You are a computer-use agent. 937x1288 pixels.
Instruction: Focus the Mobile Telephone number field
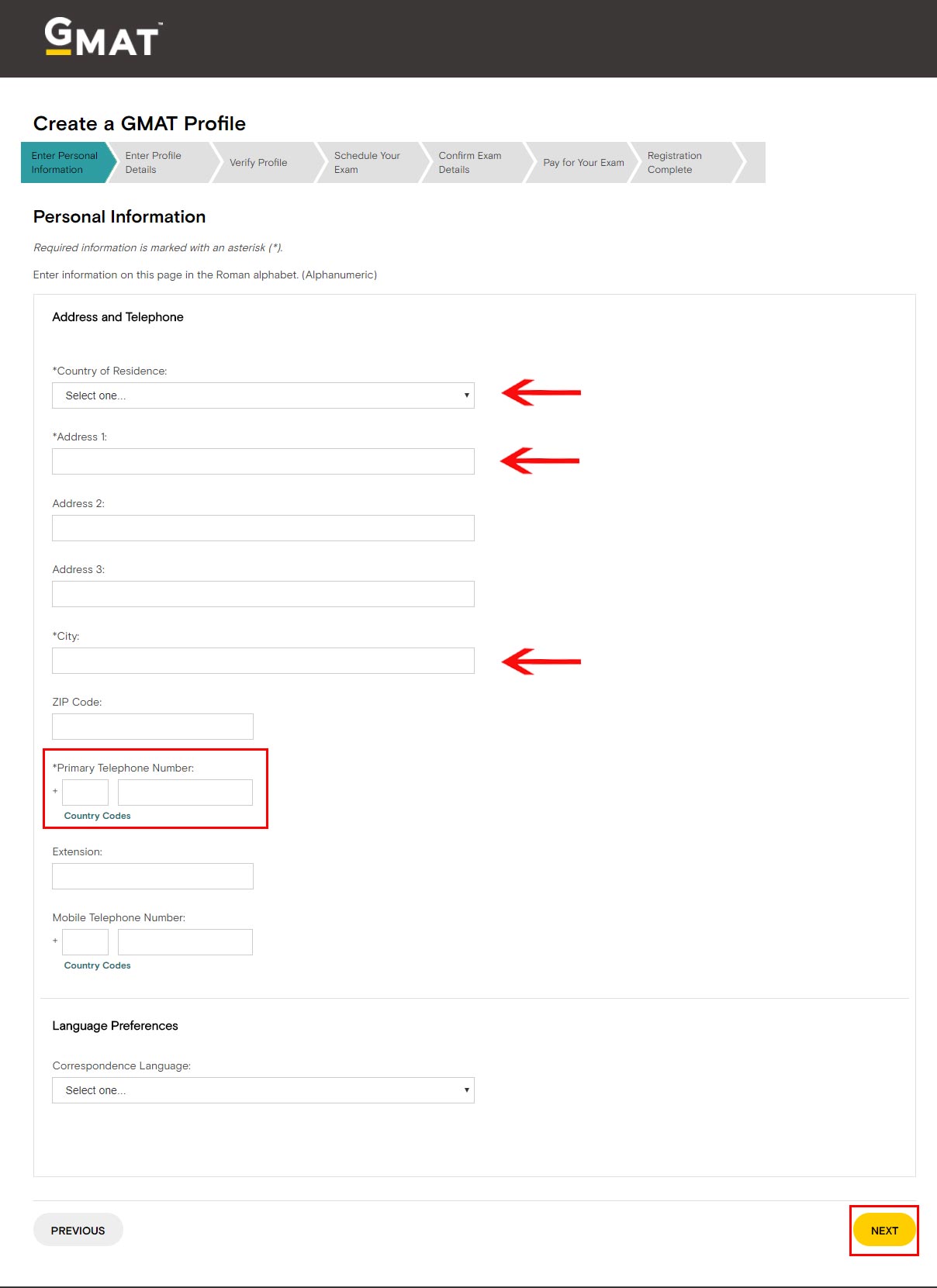(185, 942)
